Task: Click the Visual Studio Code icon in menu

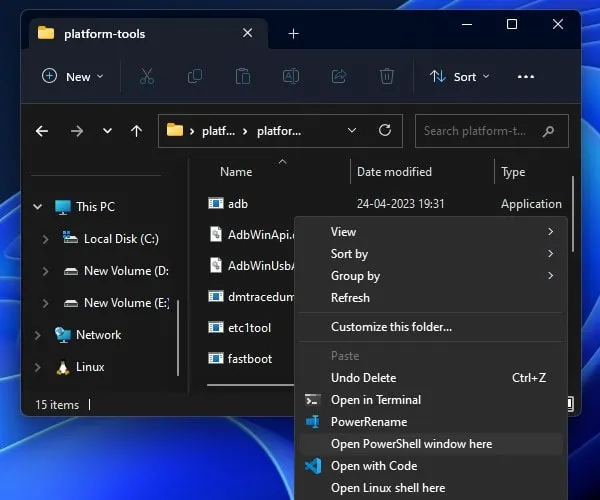Action: [x=313, y=466]
